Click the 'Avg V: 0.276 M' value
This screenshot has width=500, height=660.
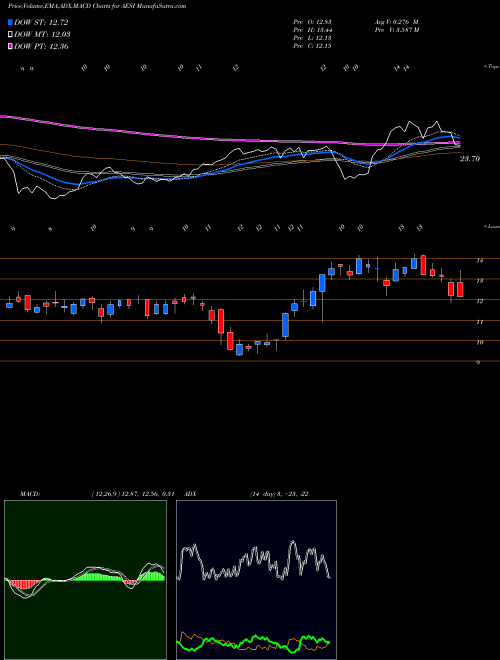(x=396, y=22)
